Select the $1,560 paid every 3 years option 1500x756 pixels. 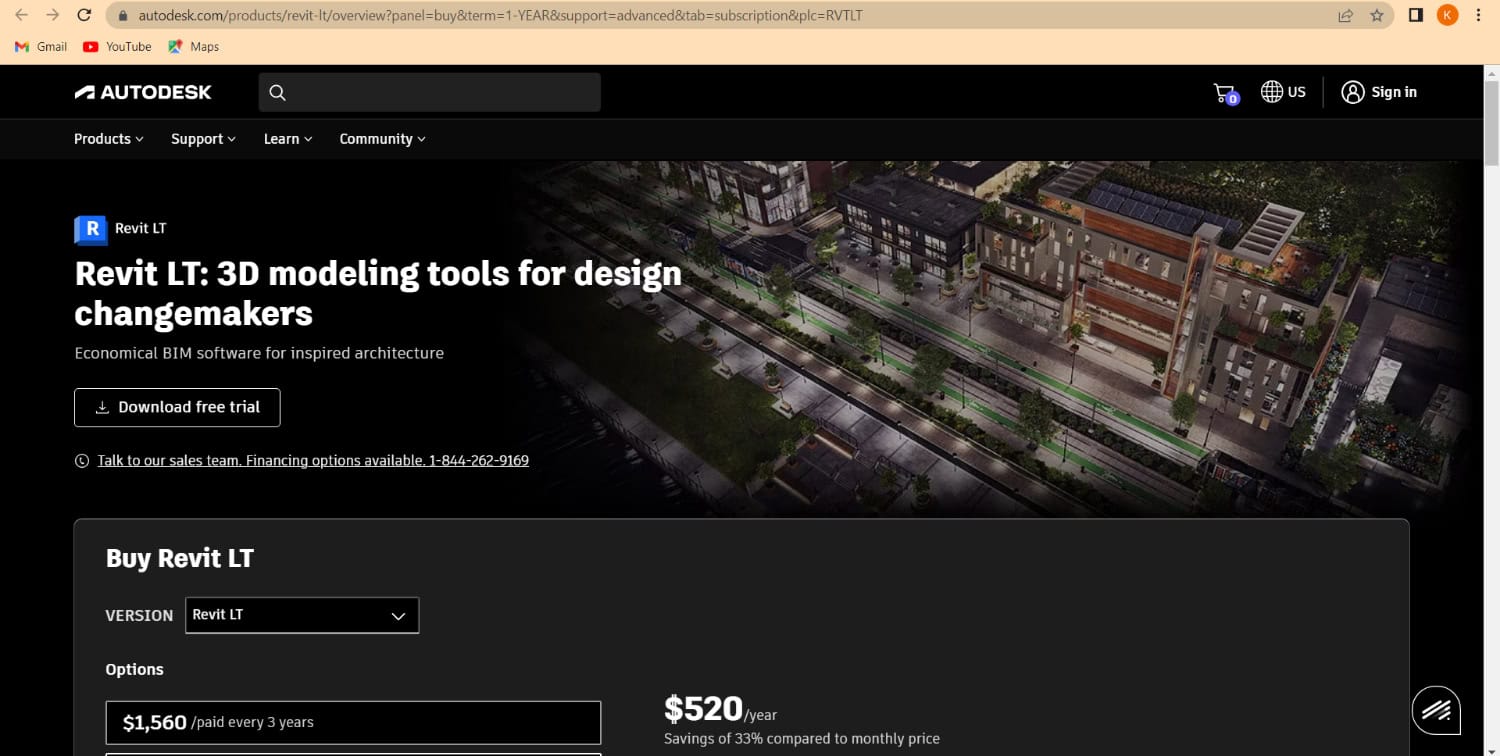point(353,722)
